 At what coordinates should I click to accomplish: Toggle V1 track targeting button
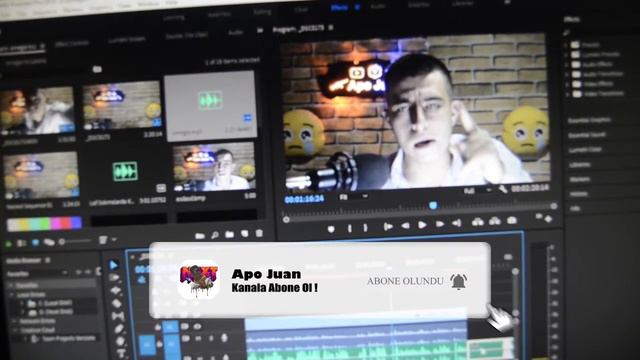tap(170, 327)
